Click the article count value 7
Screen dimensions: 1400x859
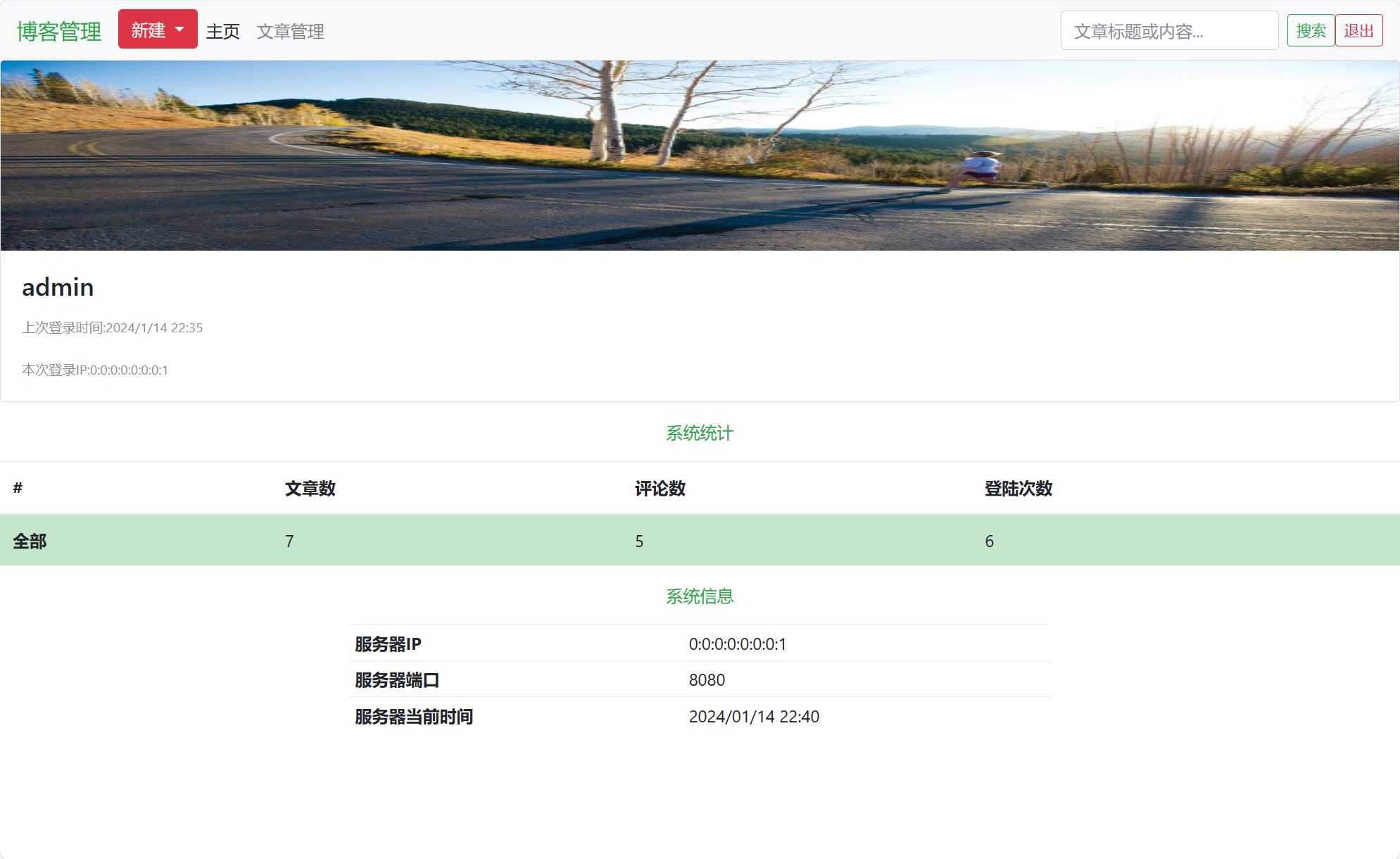289,541
